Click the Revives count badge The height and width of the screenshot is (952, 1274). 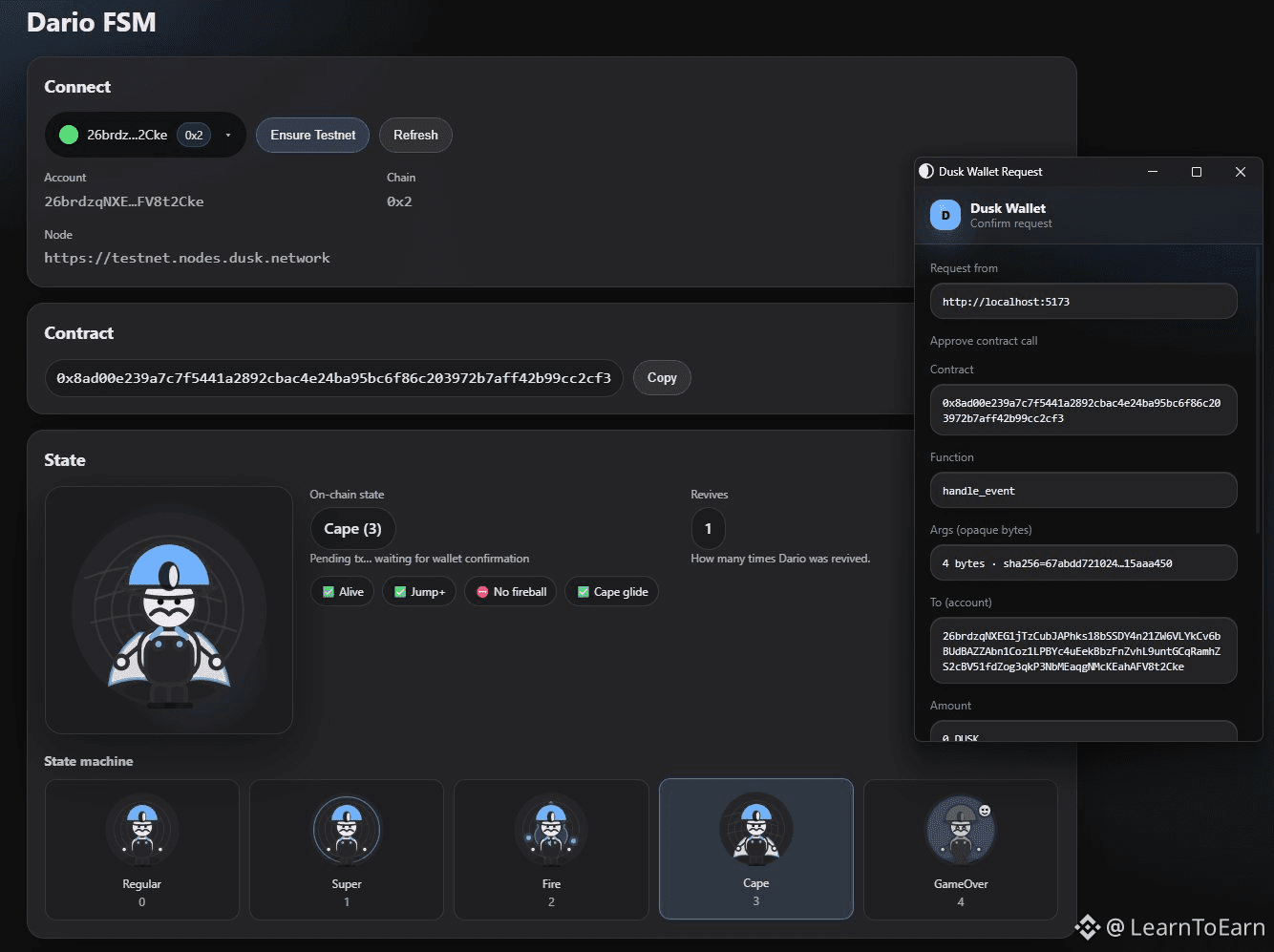pos(708,528)
